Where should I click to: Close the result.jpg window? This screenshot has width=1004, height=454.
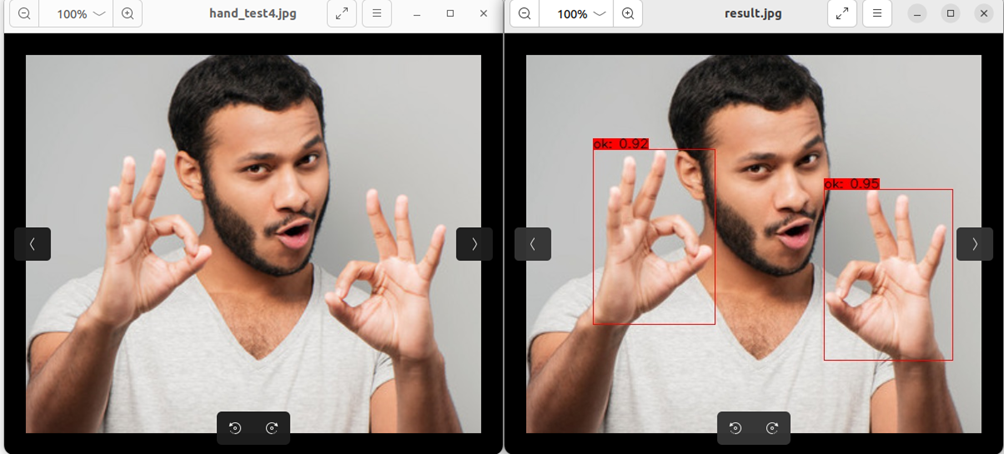(984, 13)
